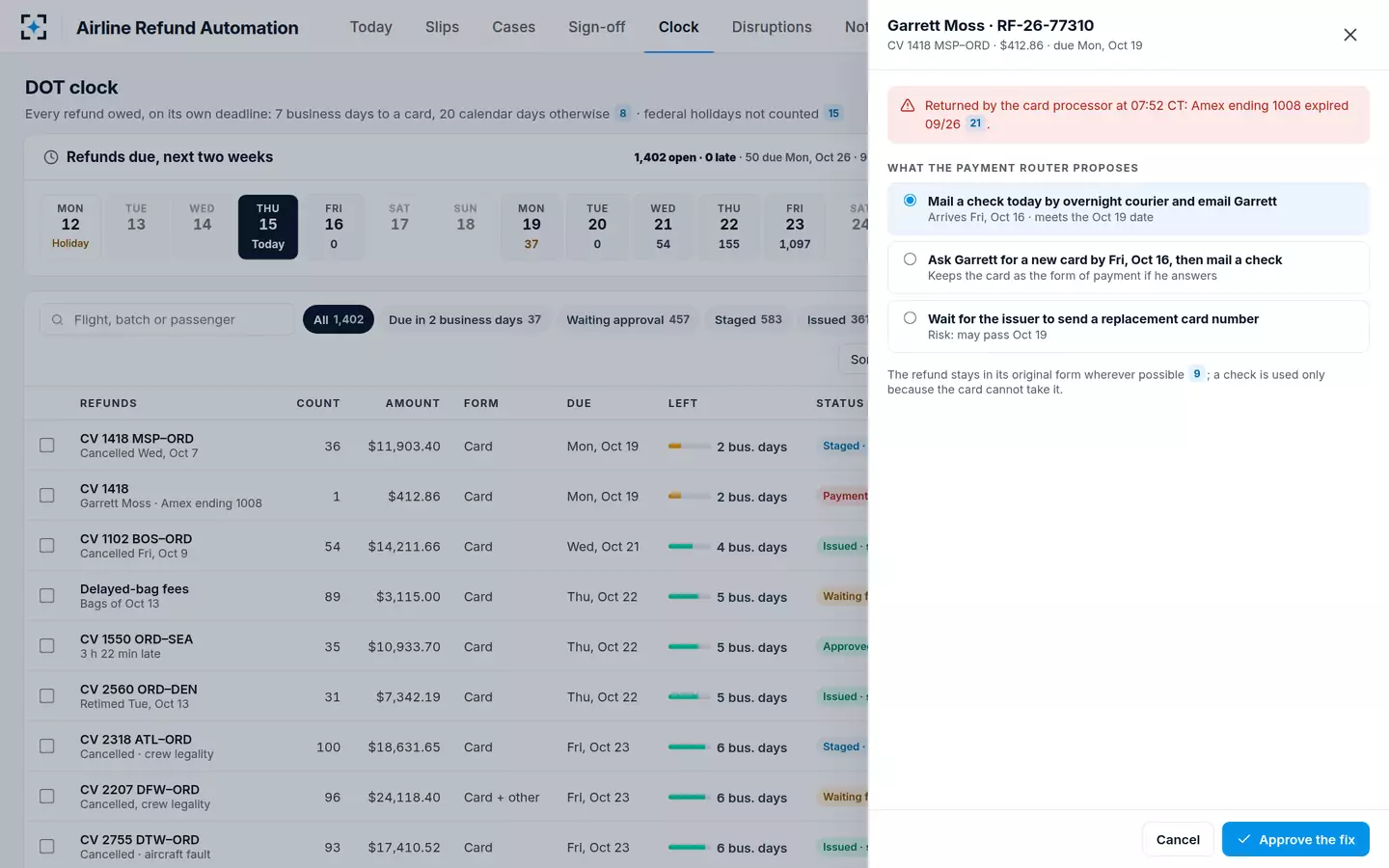
Task: Click the Airline Refund Automation logo icon
Action: 34,27
